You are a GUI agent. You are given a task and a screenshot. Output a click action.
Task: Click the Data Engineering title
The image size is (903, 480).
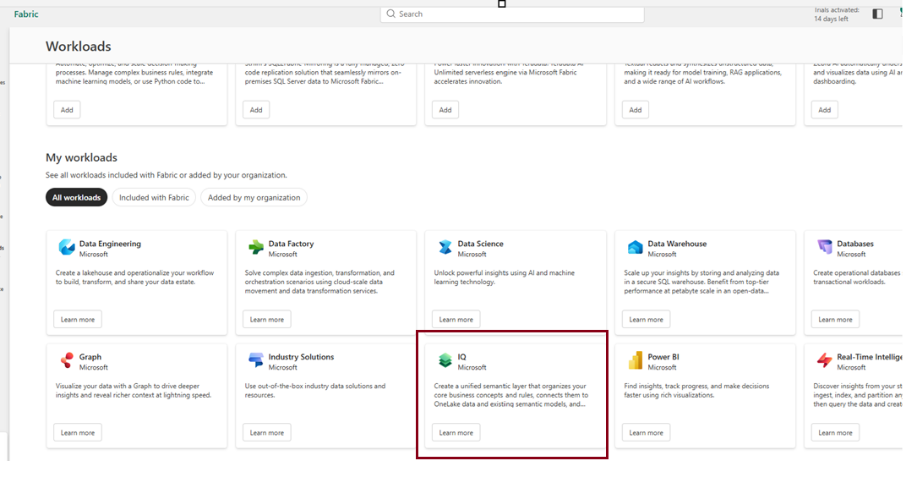tap(110, 244)
